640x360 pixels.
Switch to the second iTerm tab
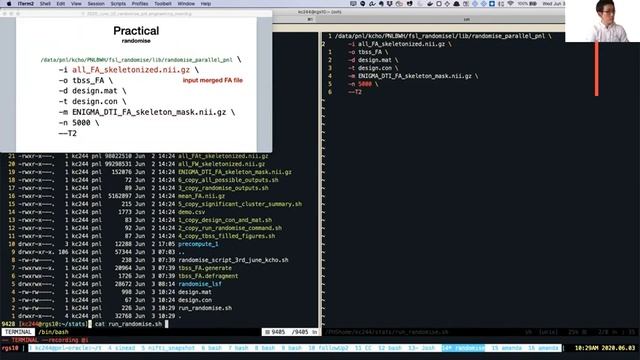coord(466,19)
